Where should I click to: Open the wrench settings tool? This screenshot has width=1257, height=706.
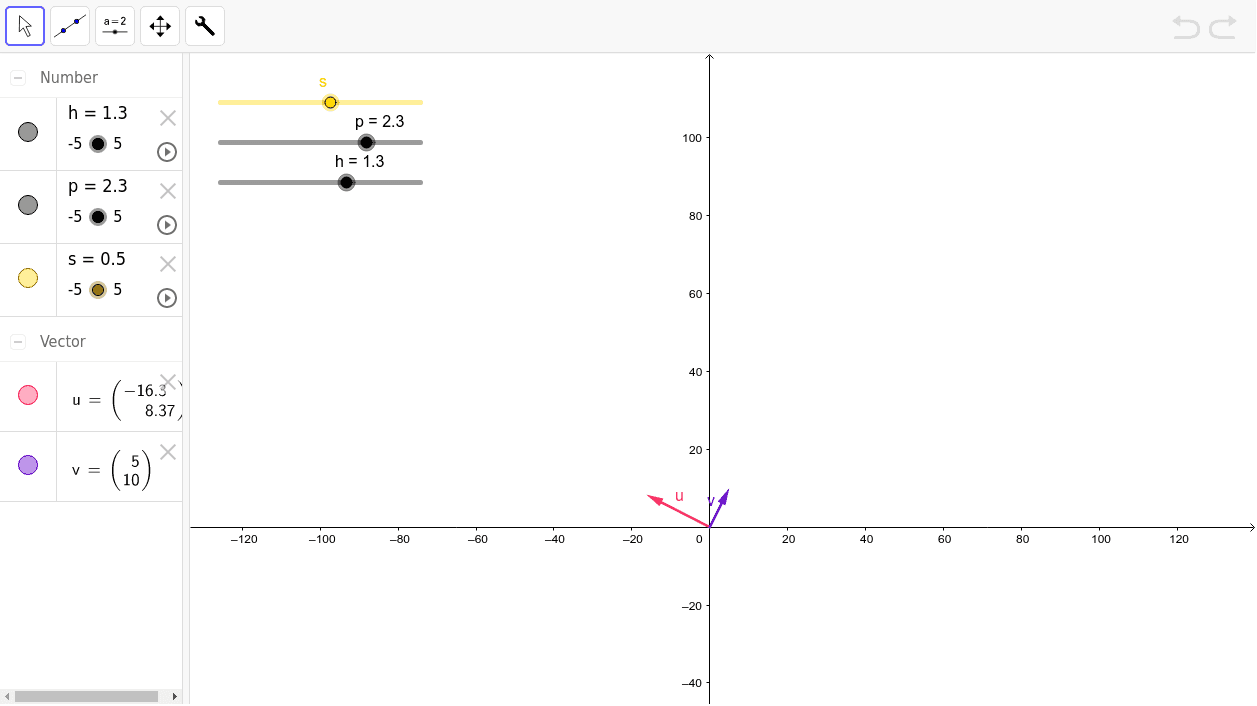click(x=205, y=26)
